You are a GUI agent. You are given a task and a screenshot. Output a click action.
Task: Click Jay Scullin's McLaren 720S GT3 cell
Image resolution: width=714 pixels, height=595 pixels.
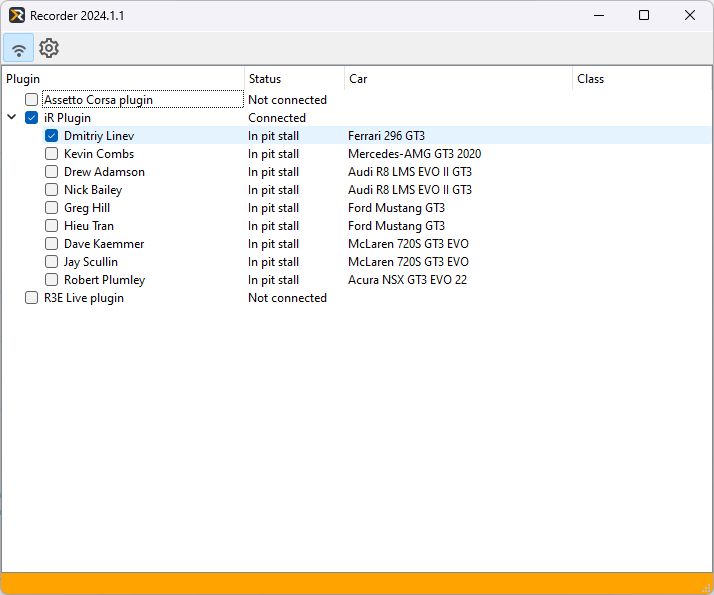[x=408, y=262]
